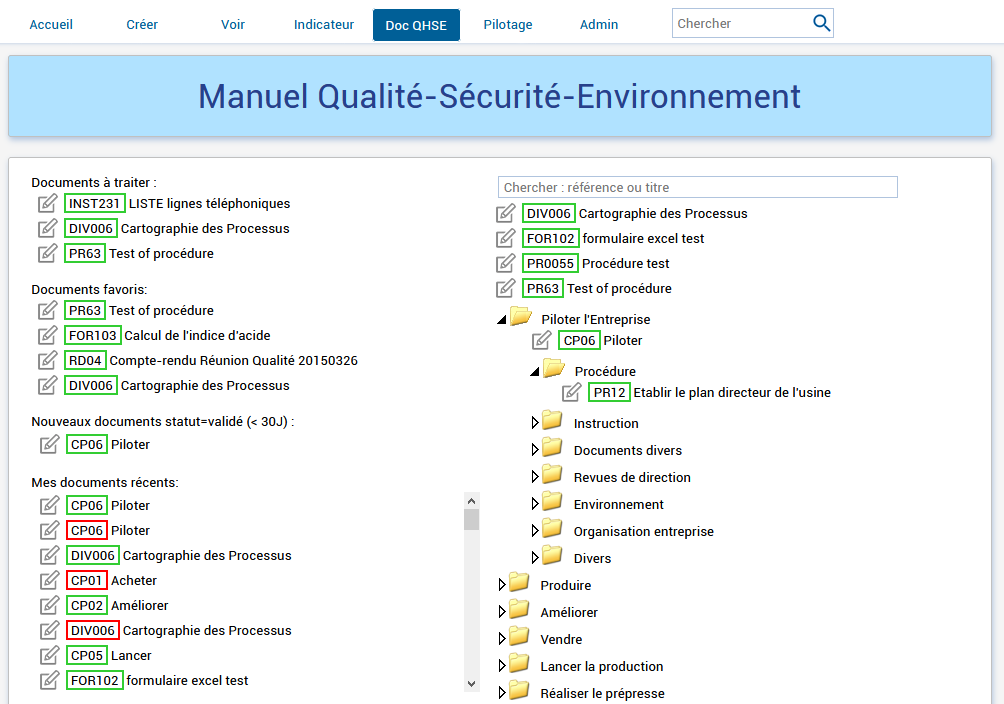This screenshot has width=1004, height=704.
Task: Open RD04 reference link
Action: click(85, 360)
